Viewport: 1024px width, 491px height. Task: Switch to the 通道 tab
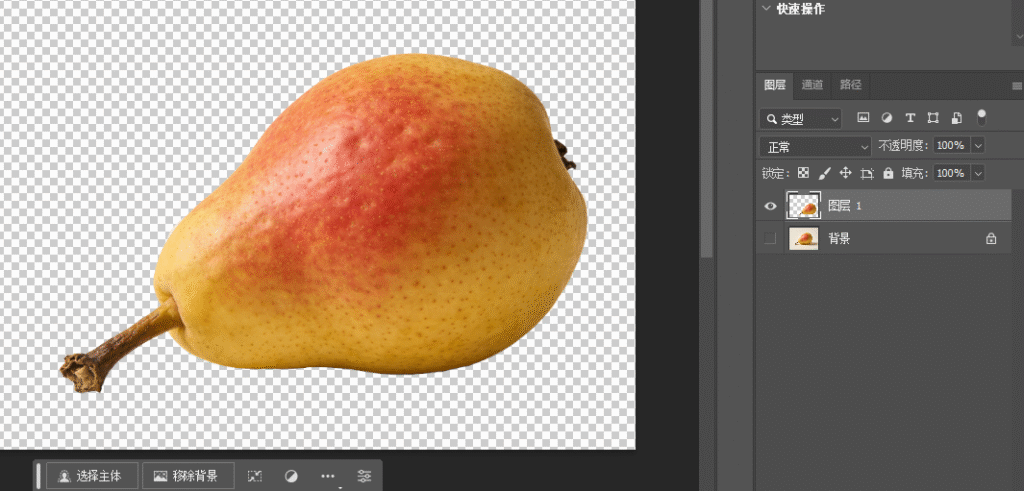(x=812, y=85)
